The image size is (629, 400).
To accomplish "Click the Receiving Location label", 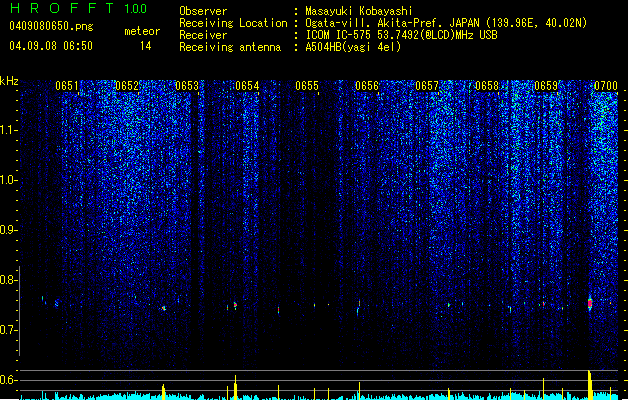I will click(x=233, y=23).
